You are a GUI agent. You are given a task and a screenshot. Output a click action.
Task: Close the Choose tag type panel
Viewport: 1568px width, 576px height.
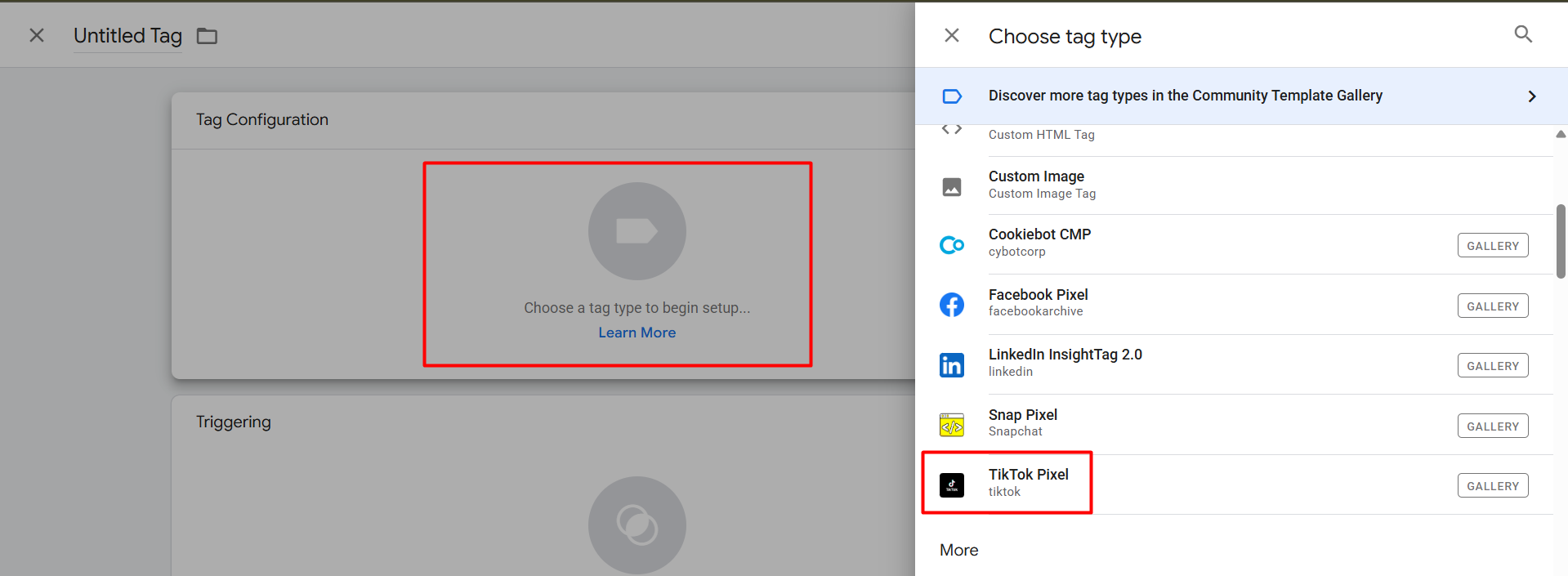coord(952,35)
